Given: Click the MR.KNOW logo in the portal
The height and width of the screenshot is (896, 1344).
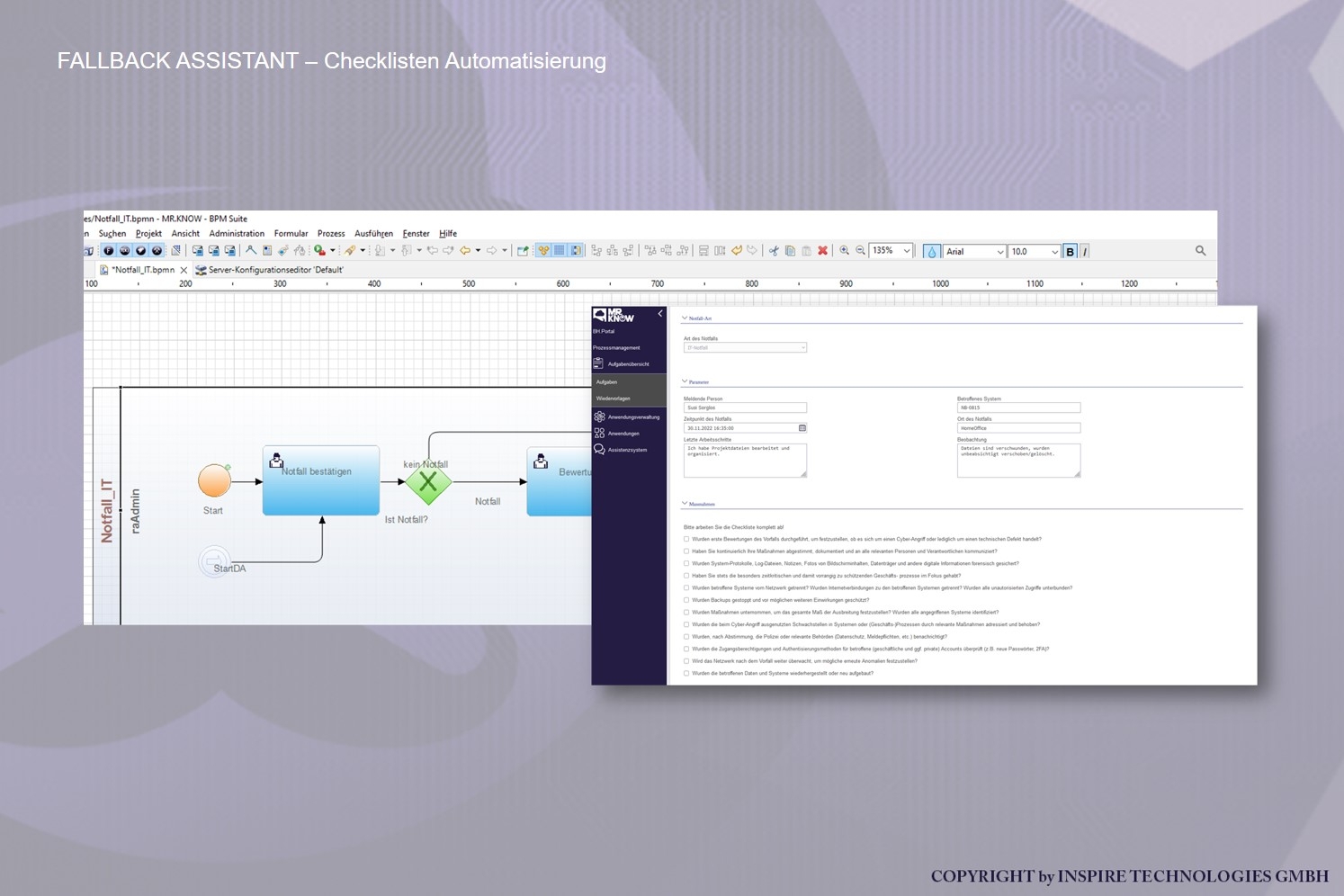Looking at the screenshot, I should coord(614,315).
